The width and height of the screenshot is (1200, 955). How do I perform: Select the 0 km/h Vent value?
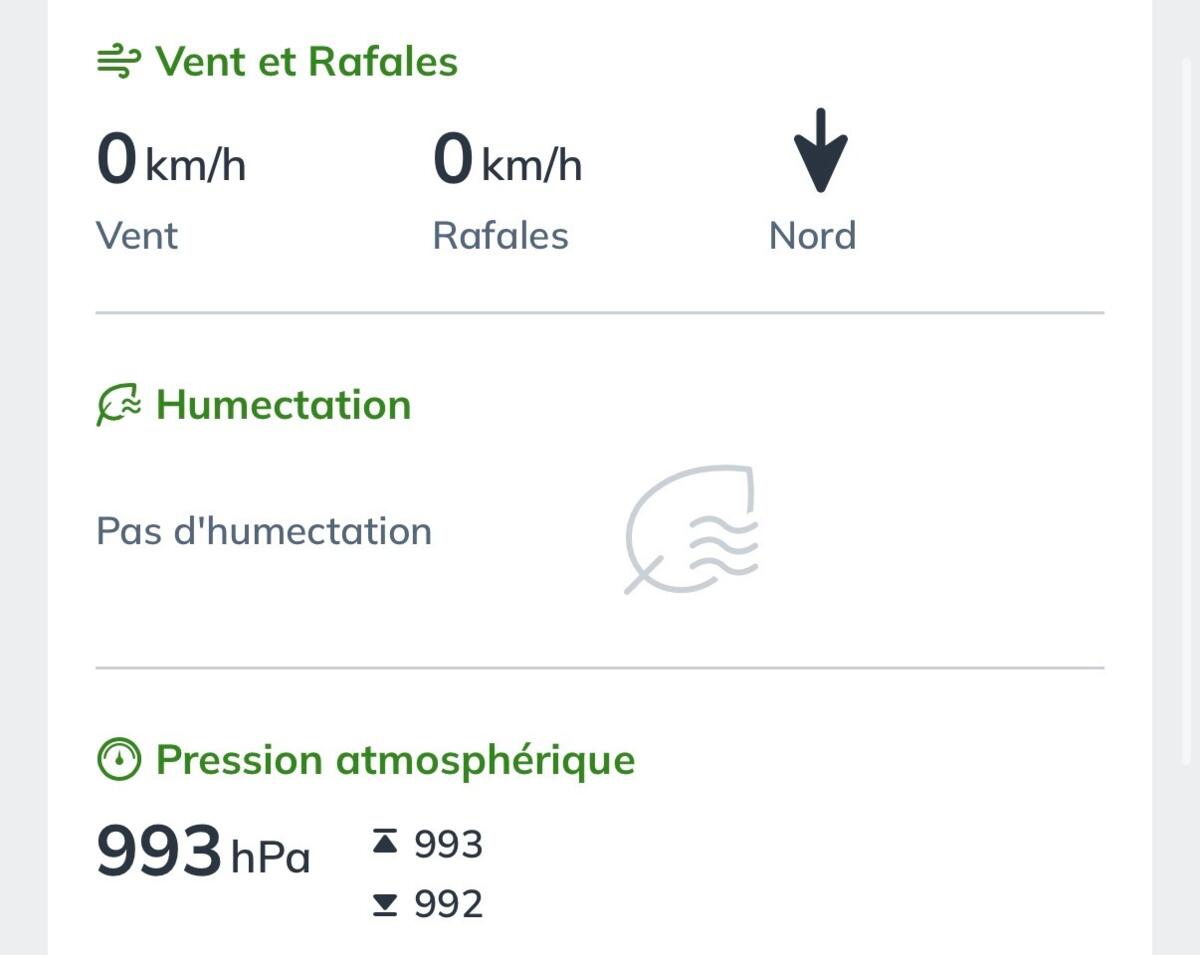pos(171,161)
